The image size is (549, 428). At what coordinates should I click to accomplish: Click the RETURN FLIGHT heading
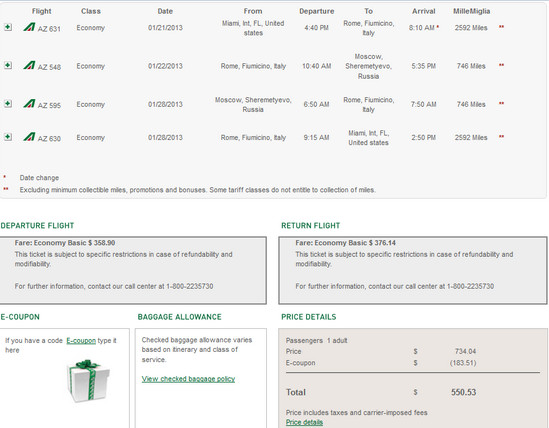click(x=311, y=226)
